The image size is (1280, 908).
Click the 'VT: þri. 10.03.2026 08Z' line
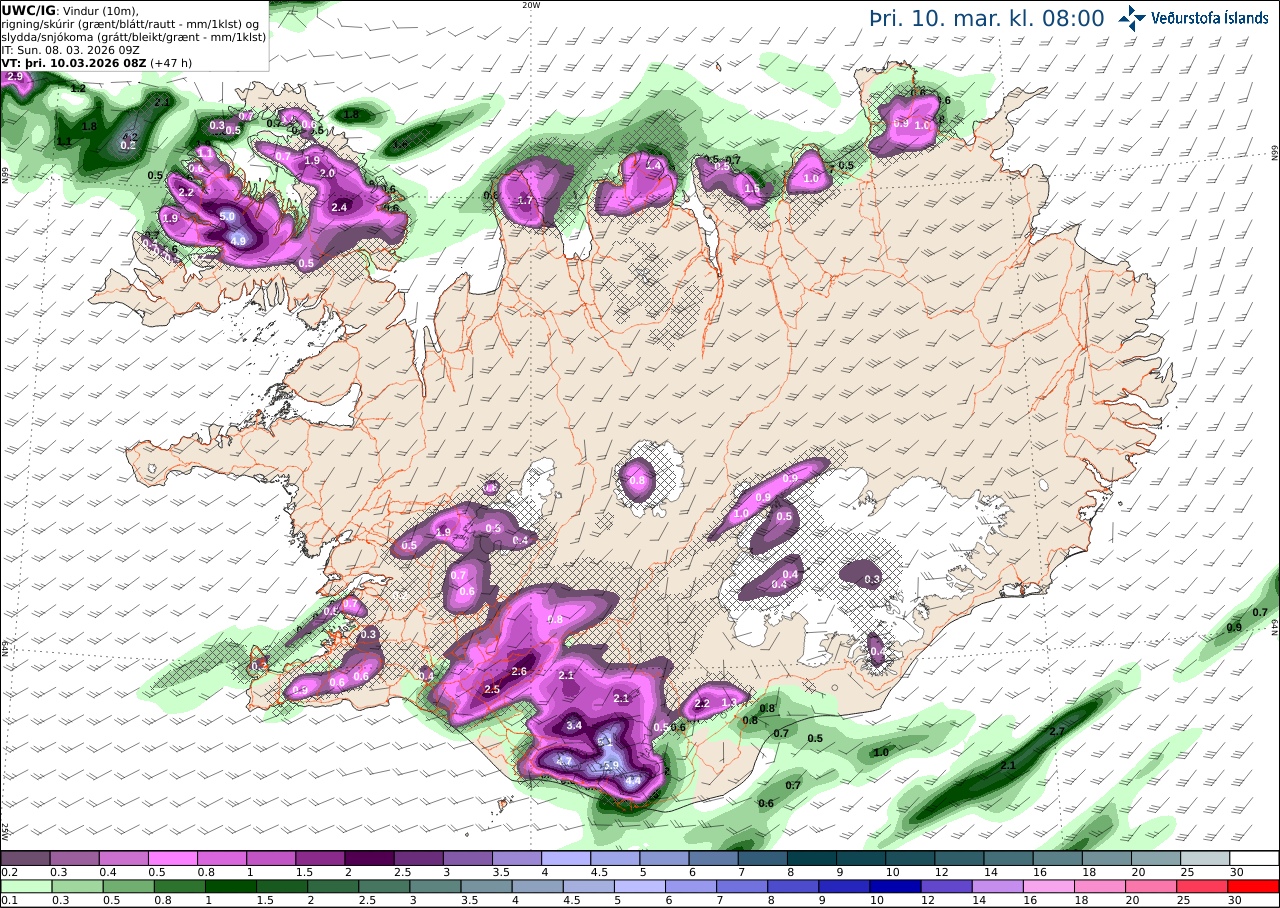(x=76, y=63)
